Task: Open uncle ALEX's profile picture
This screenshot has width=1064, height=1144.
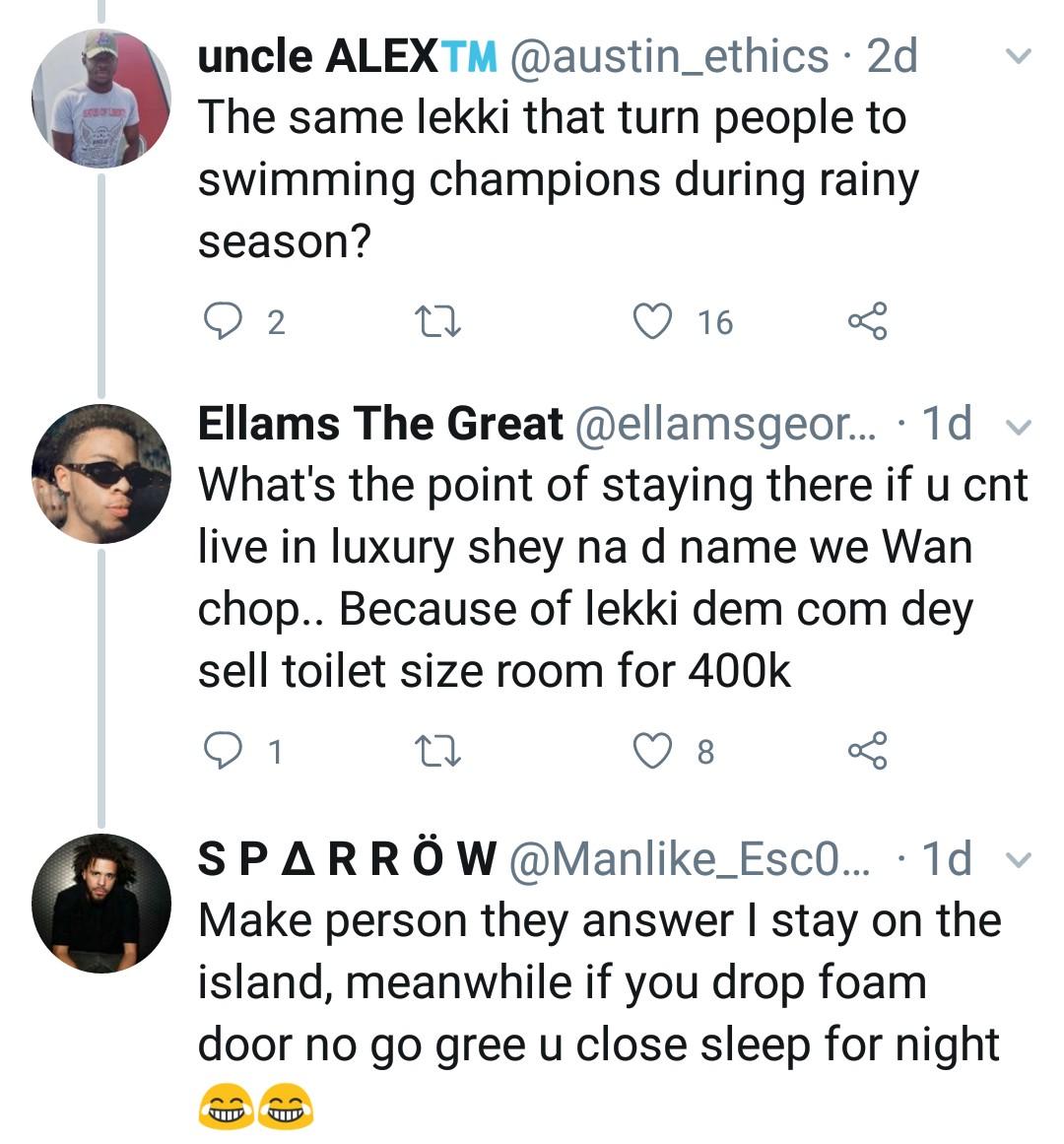Action: point(100,99)
